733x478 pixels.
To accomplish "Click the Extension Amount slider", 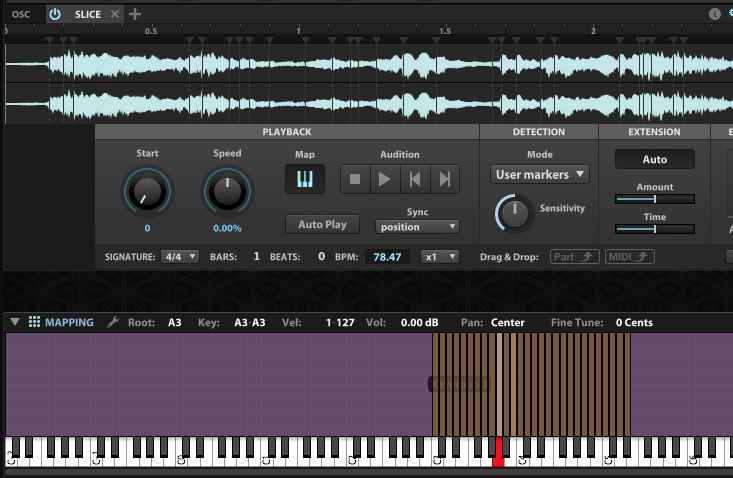I will click(x=655, y=199).
